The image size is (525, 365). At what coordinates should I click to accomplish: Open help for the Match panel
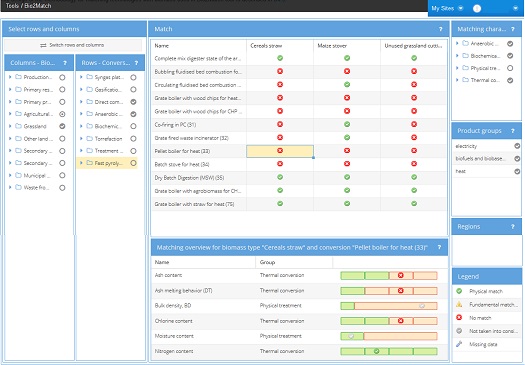click(441, 29)
